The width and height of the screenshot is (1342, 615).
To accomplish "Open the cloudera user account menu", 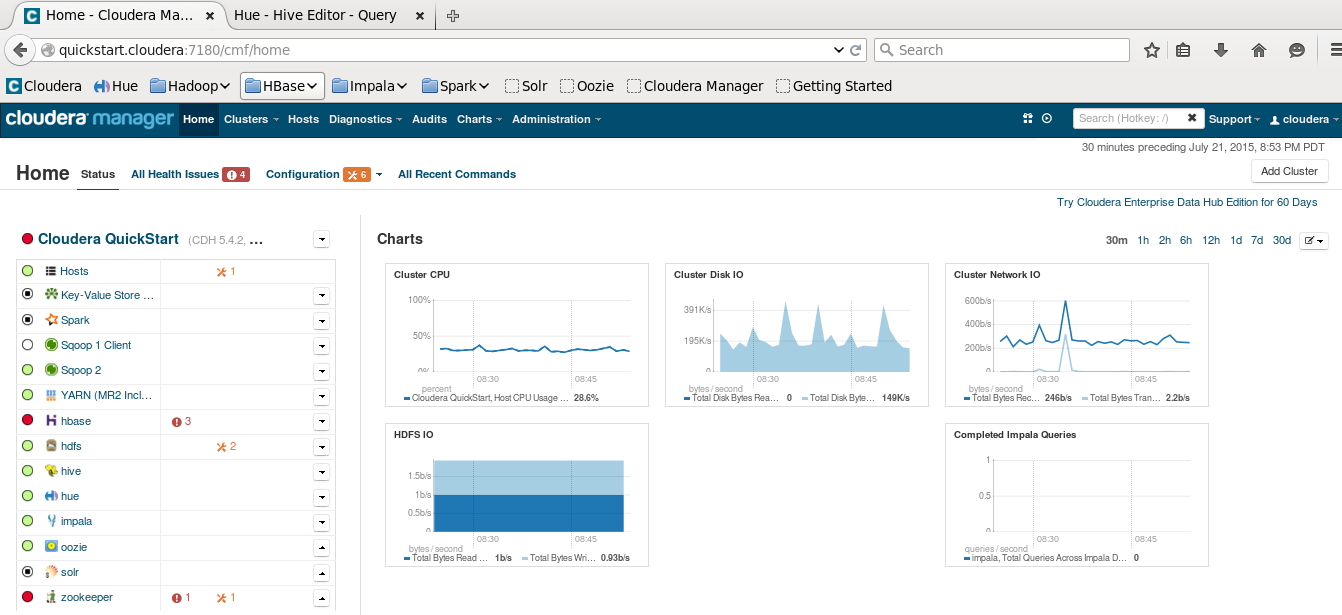I will (x=1304, y=119).
